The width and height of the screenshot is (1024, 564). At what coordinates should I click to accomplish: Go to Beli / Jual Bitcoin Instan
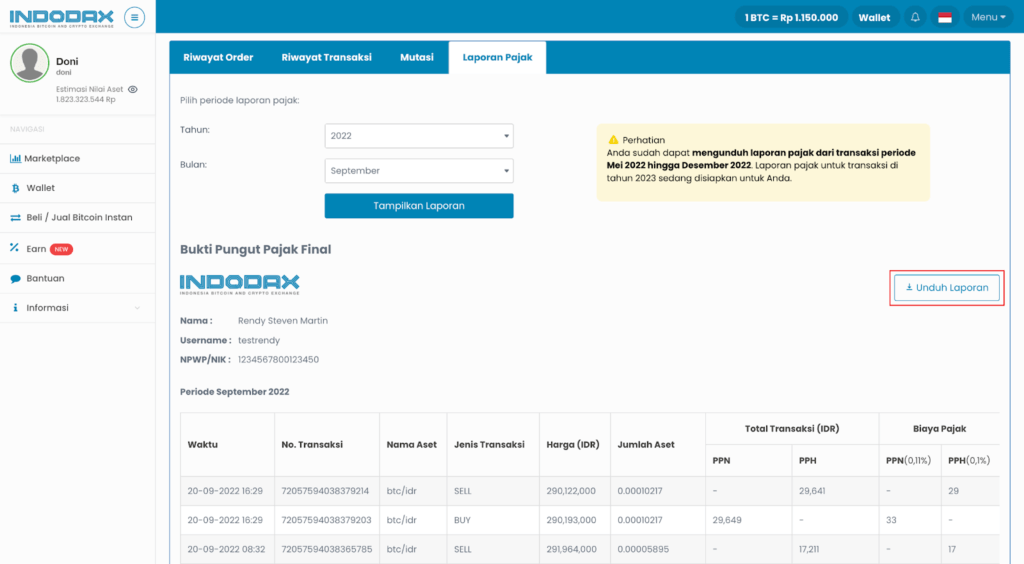pyautogui.click(x=77, y=217)
